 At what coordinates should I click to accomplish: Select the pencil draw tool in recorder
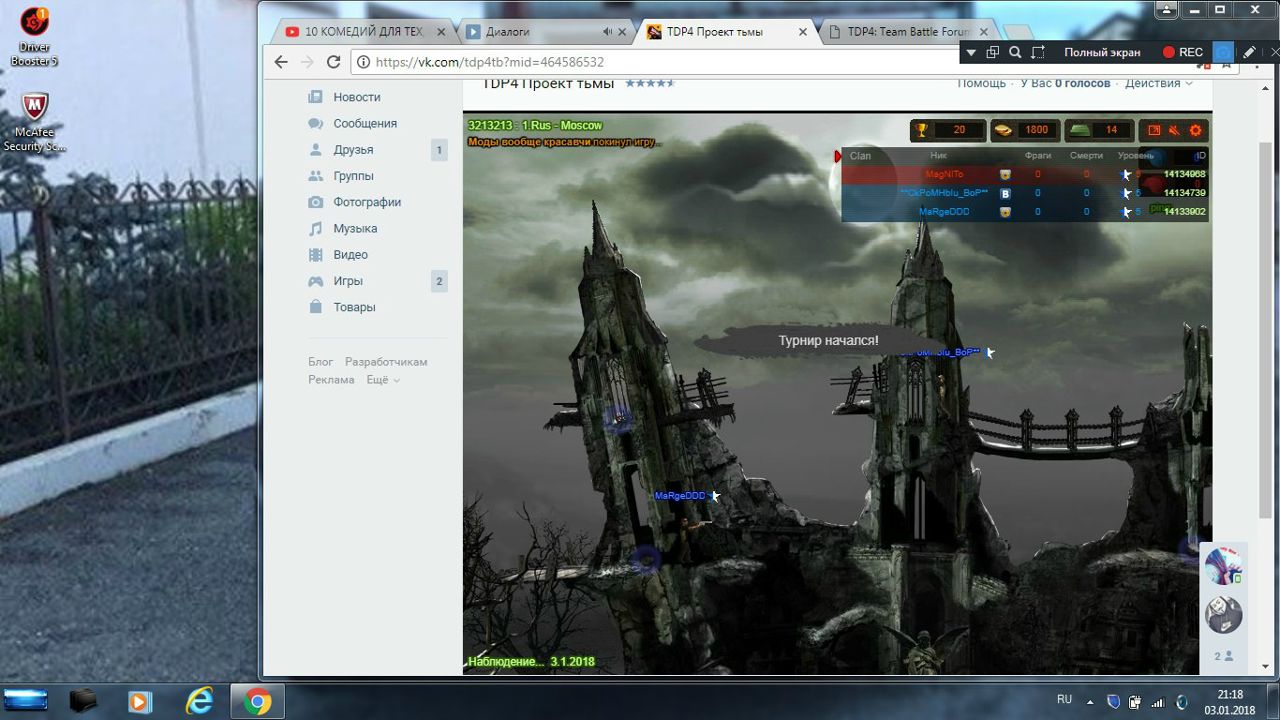[x=1250, y=52]
